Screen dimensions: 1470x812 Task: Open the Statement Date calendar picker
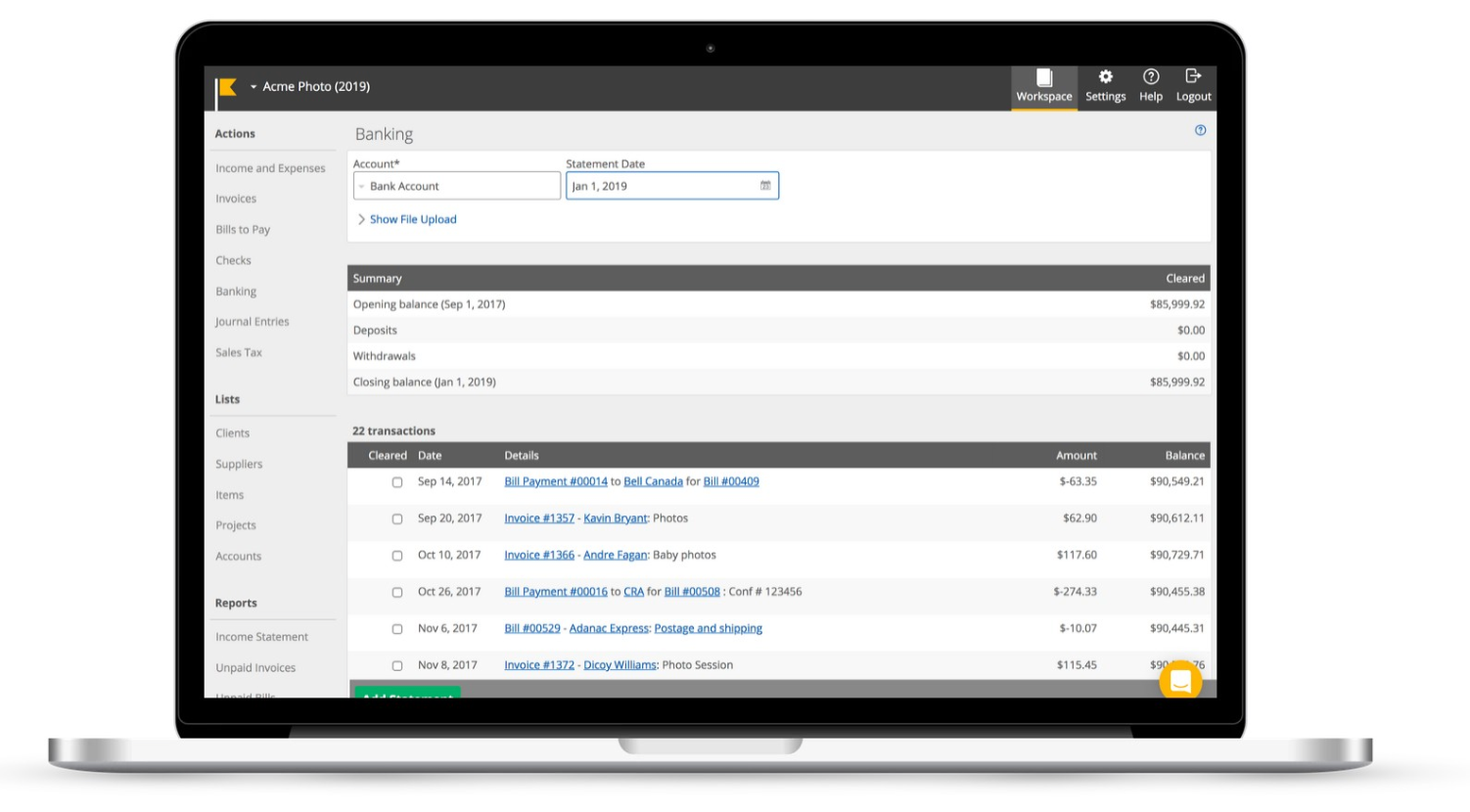coord(765,186)
